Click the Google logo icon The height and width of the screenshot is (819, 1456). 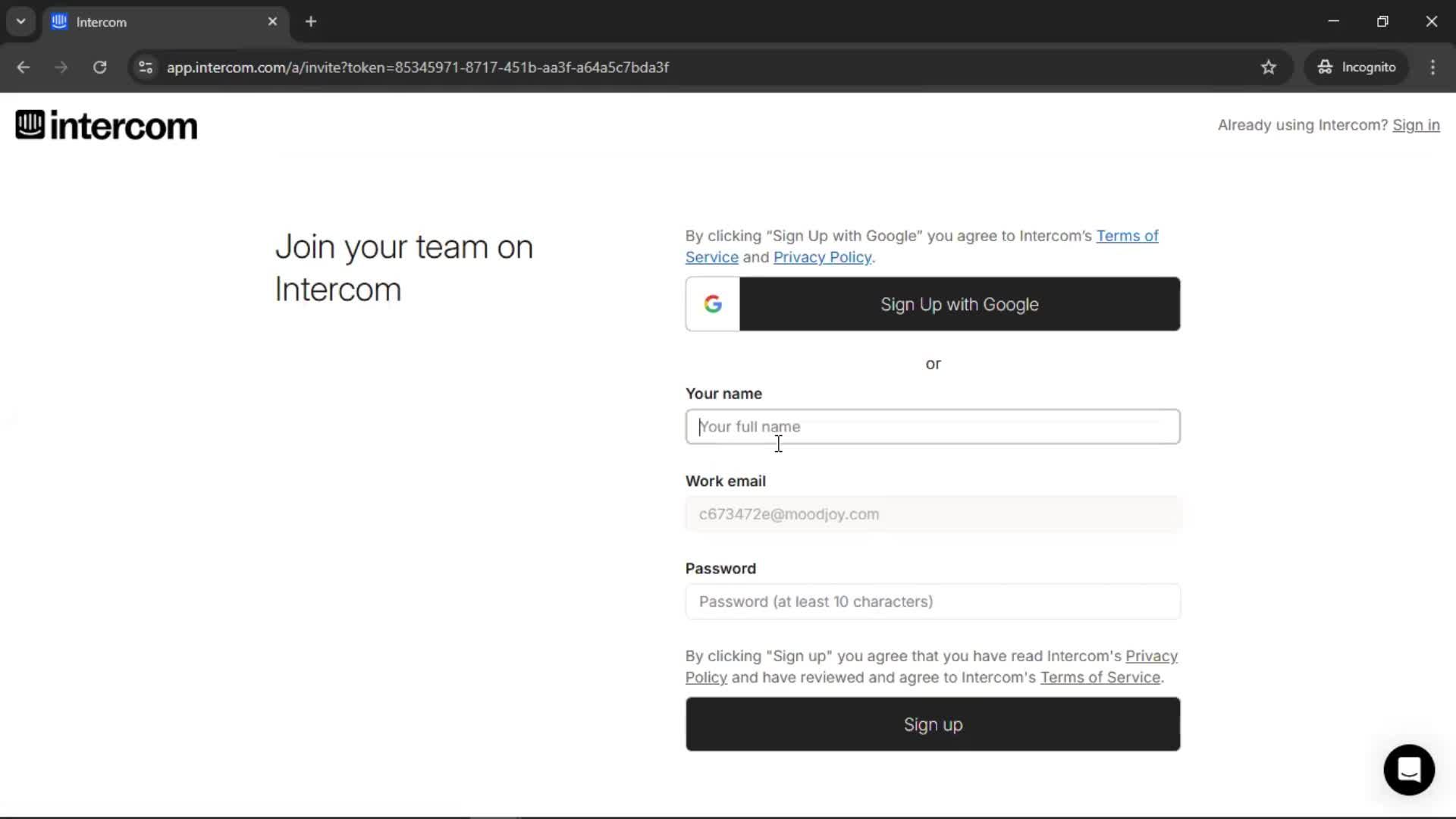pyautogui.click(x=713, y=304)
